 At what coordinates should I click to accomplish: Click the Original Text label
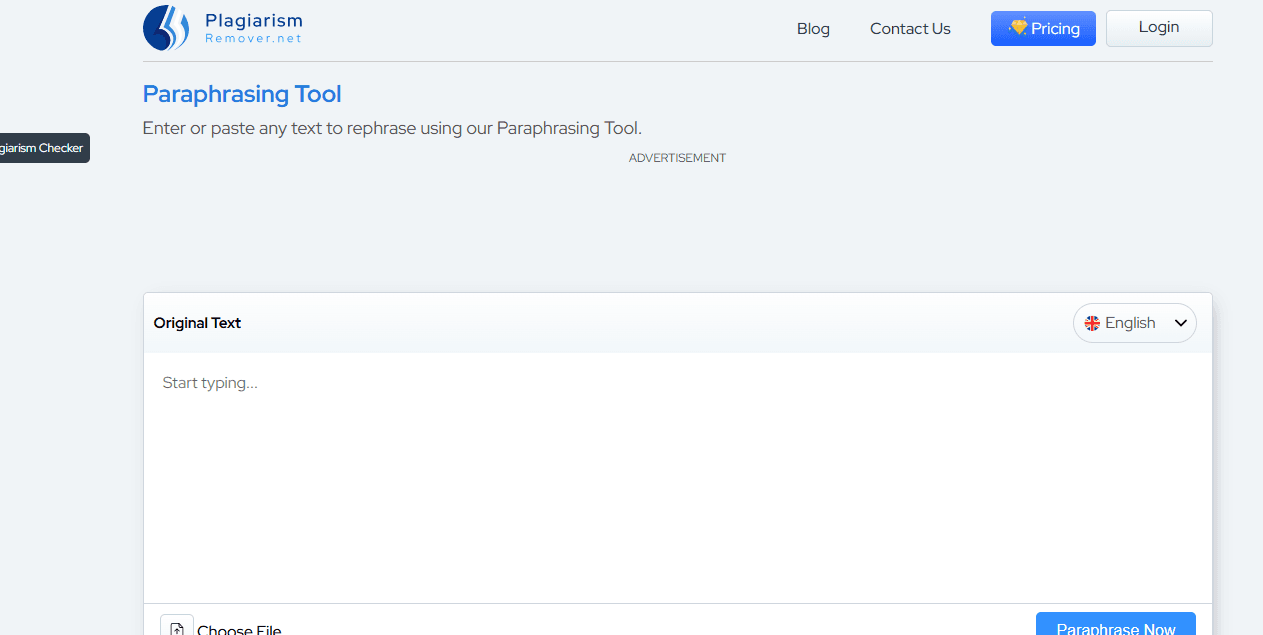[197, 323]
